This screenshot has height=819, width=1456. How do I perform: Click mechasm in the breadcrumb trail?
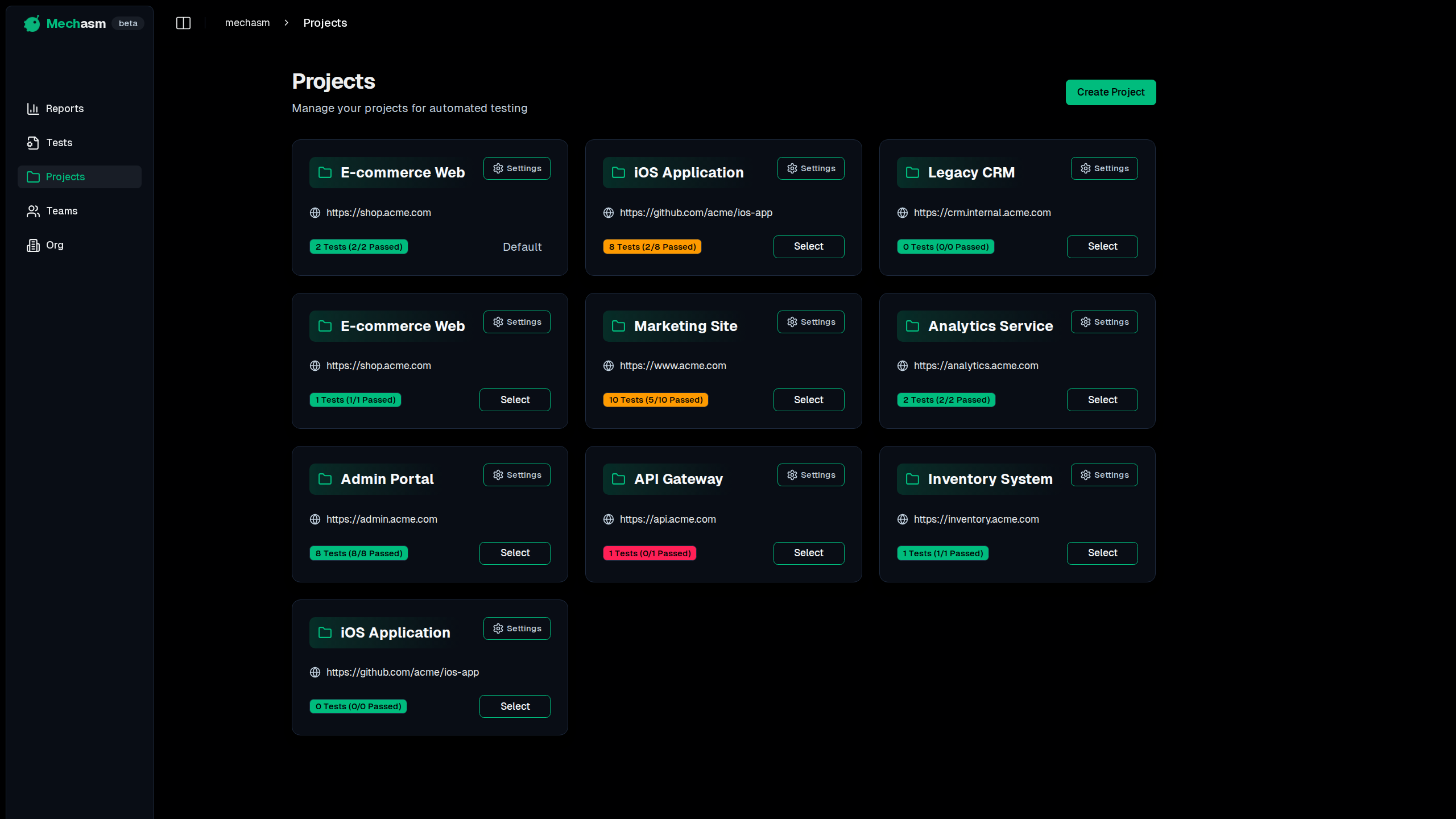coord(247,23)
